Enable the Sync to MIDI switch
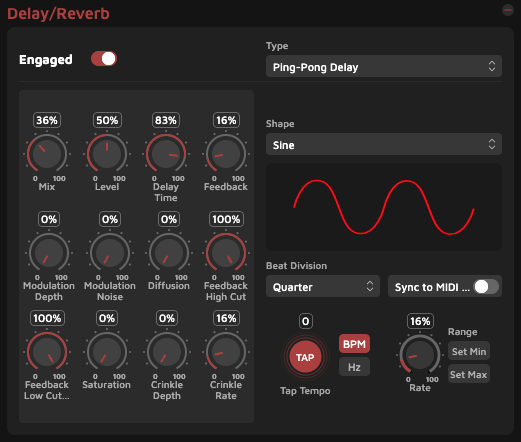Viewport: 521px width, 442px height. [x=486, y=287]
